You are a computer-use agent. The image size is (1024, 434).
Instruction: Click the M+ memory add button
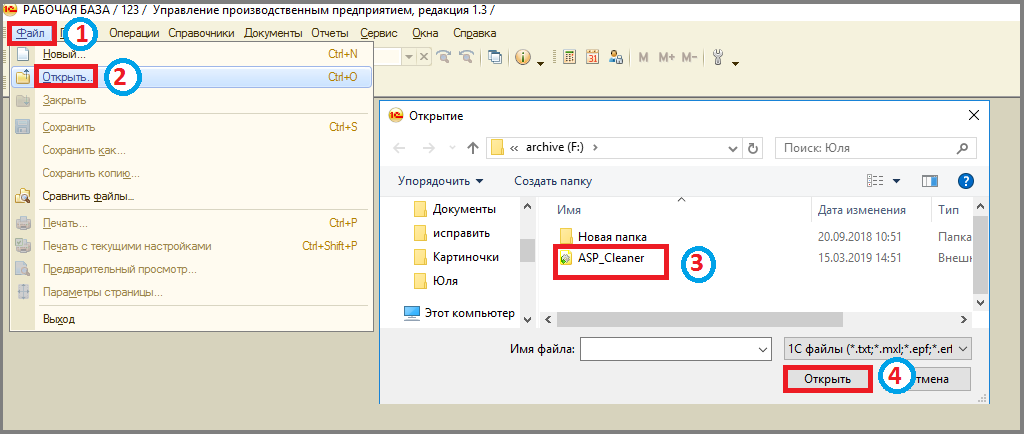[x=667, y=57]
